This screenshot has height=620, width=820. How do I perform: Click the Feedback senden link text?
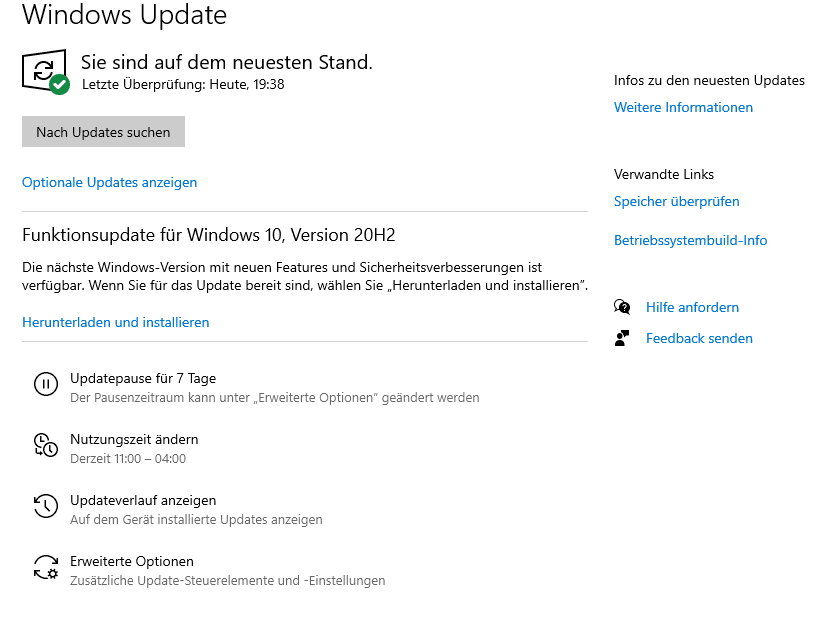click(x=699, y=338)
